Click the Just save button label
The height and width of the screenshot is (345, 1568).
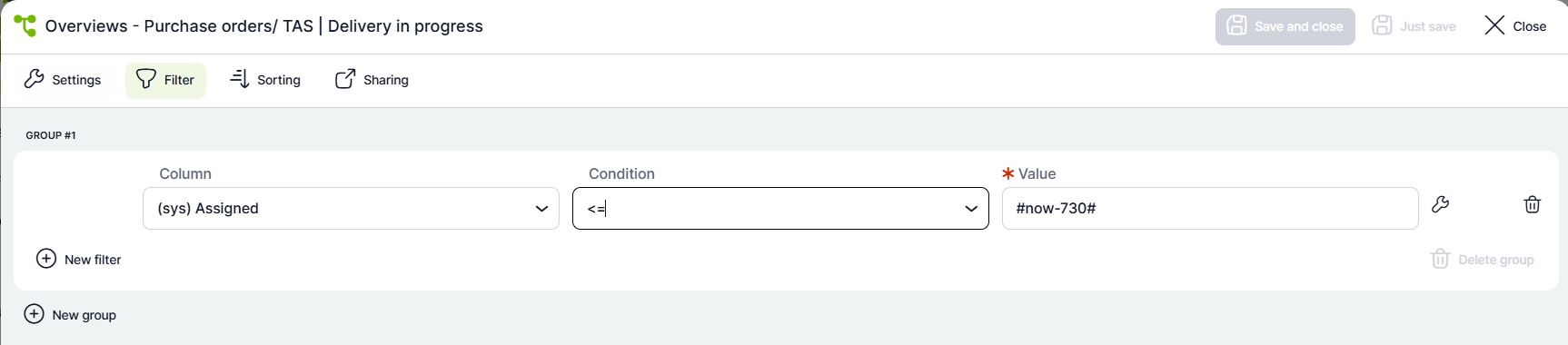pyautogui.click(x=1428, y=26)
